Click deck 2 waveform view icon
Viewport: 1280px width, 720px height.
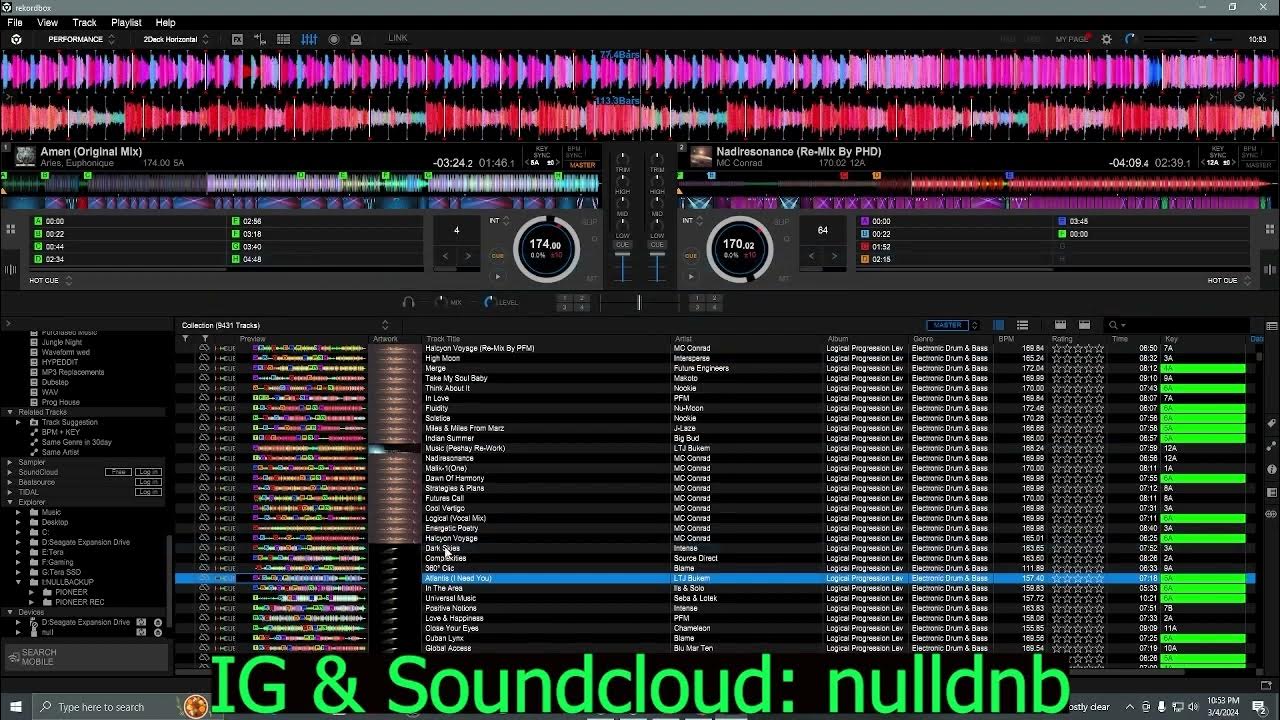click(x=1270, y=269)
